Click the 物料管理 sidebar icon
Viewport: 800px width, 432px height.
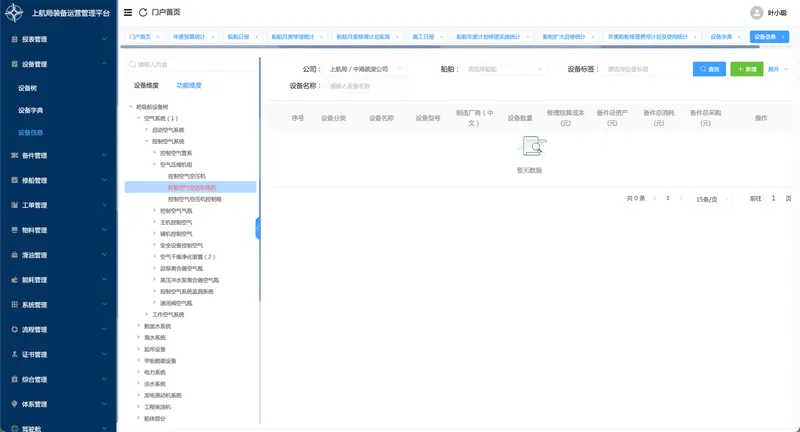point(15,230)
